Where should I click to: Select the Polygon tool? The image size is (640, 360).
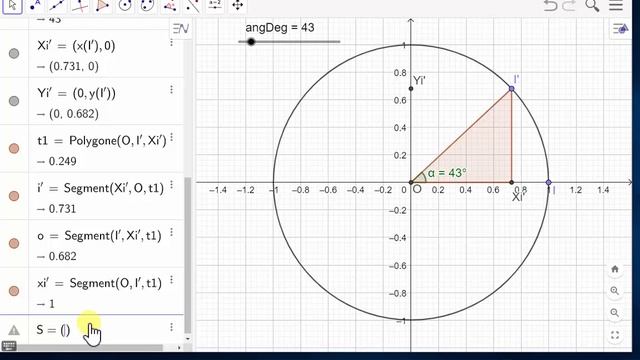(x=102, y=6)
